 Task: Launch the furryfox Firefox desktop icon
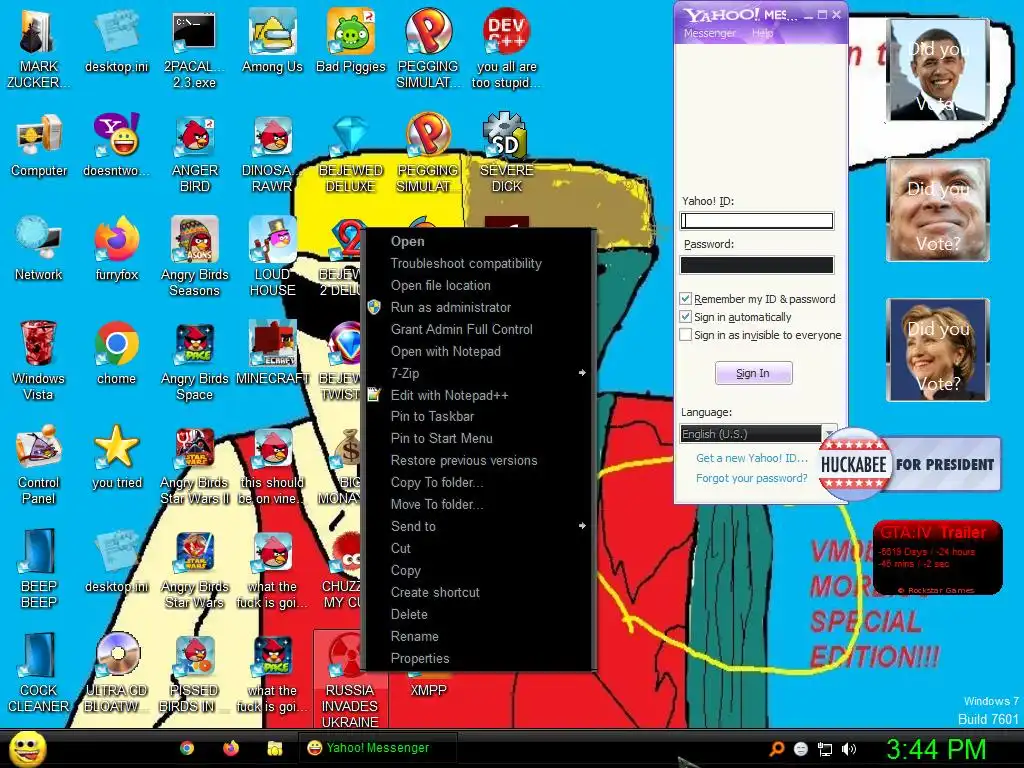click(116, 248)
